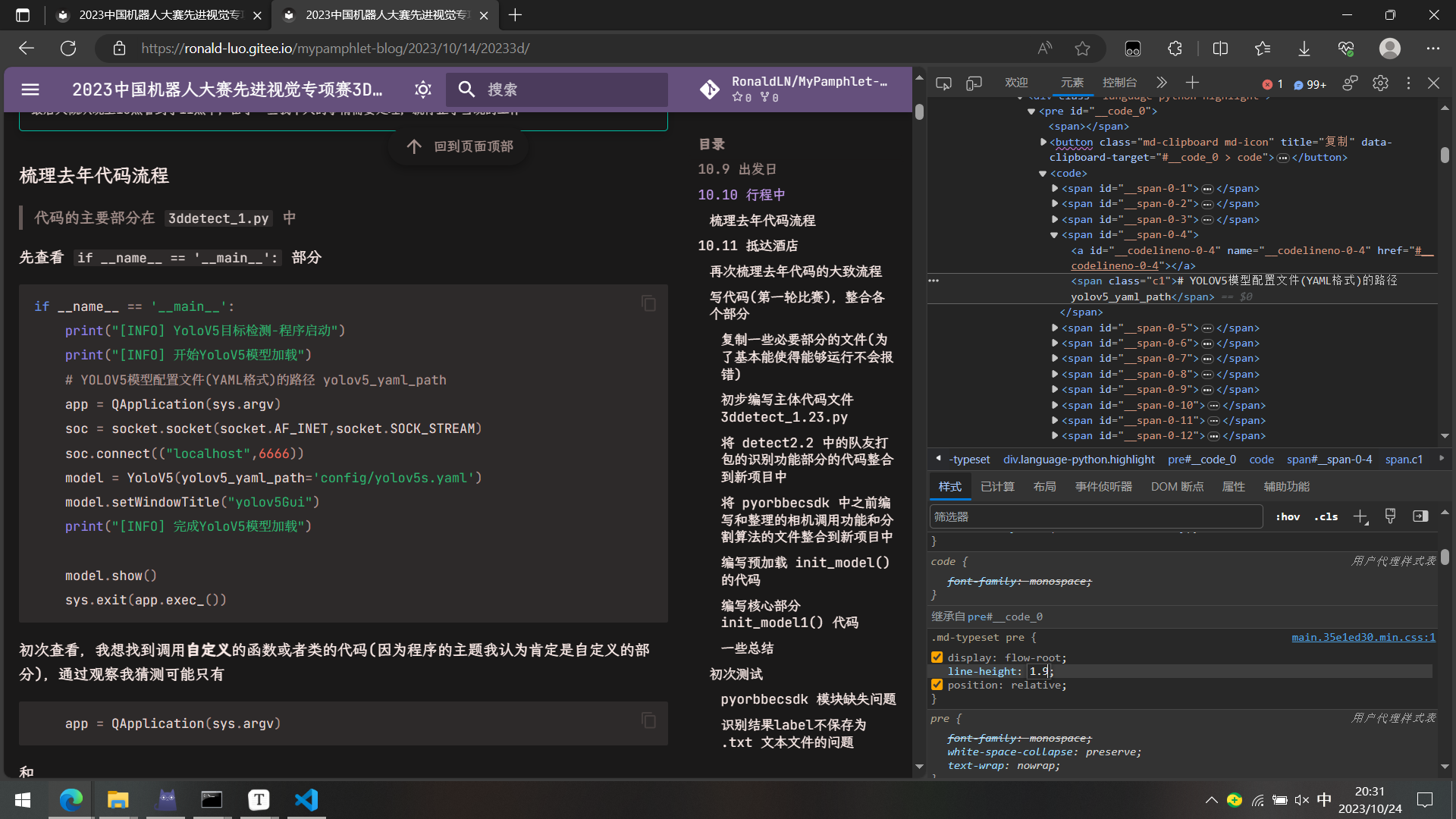Toggle the site's light/dark theme icon
The height and width of the screenshot is (819, 1456).
click(x=423, y=89)
